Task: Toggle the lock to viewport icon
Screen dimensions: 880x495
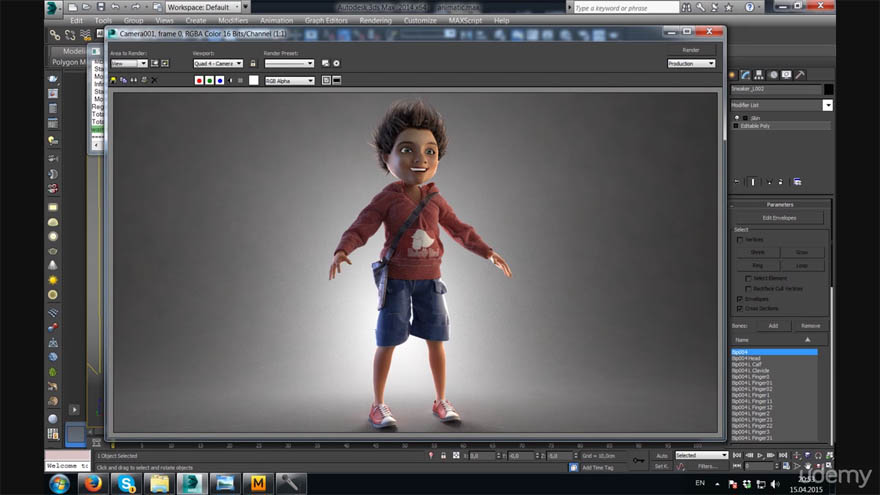Action: click(x=253, y=63)
